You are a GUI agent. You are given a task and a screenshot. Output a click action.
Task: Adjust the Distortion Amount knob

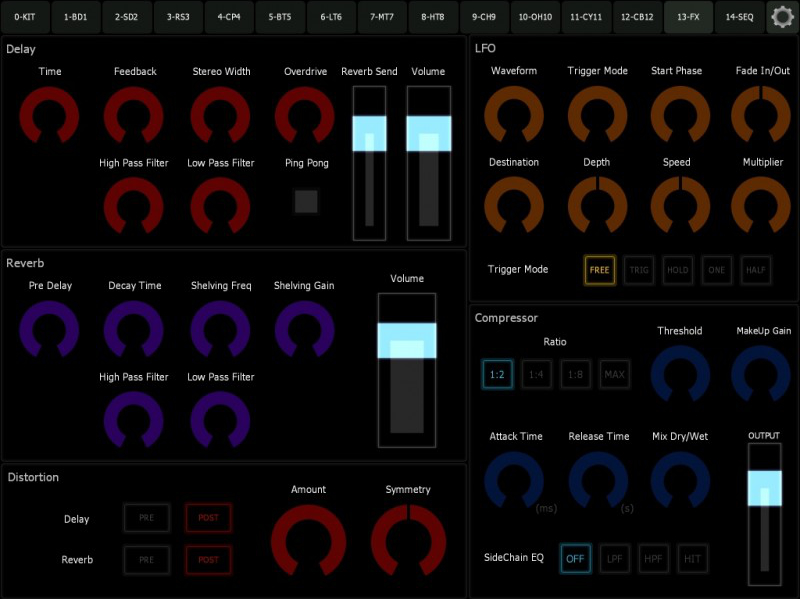coord(308,540)
